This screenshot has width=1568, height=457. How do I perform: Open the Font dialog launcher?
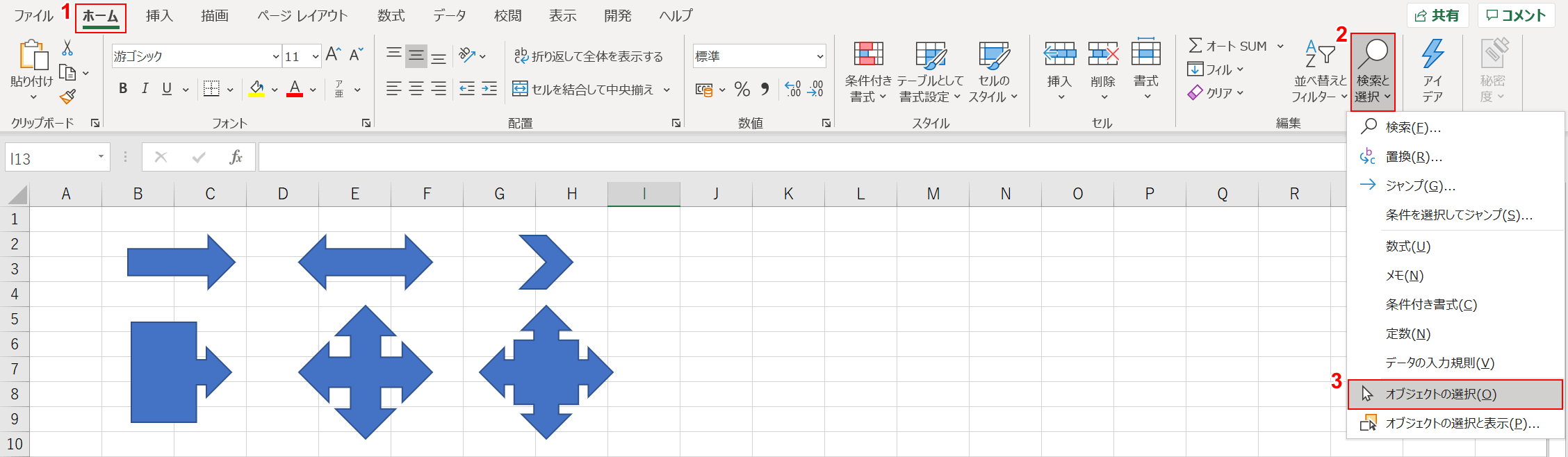[366, 123]
